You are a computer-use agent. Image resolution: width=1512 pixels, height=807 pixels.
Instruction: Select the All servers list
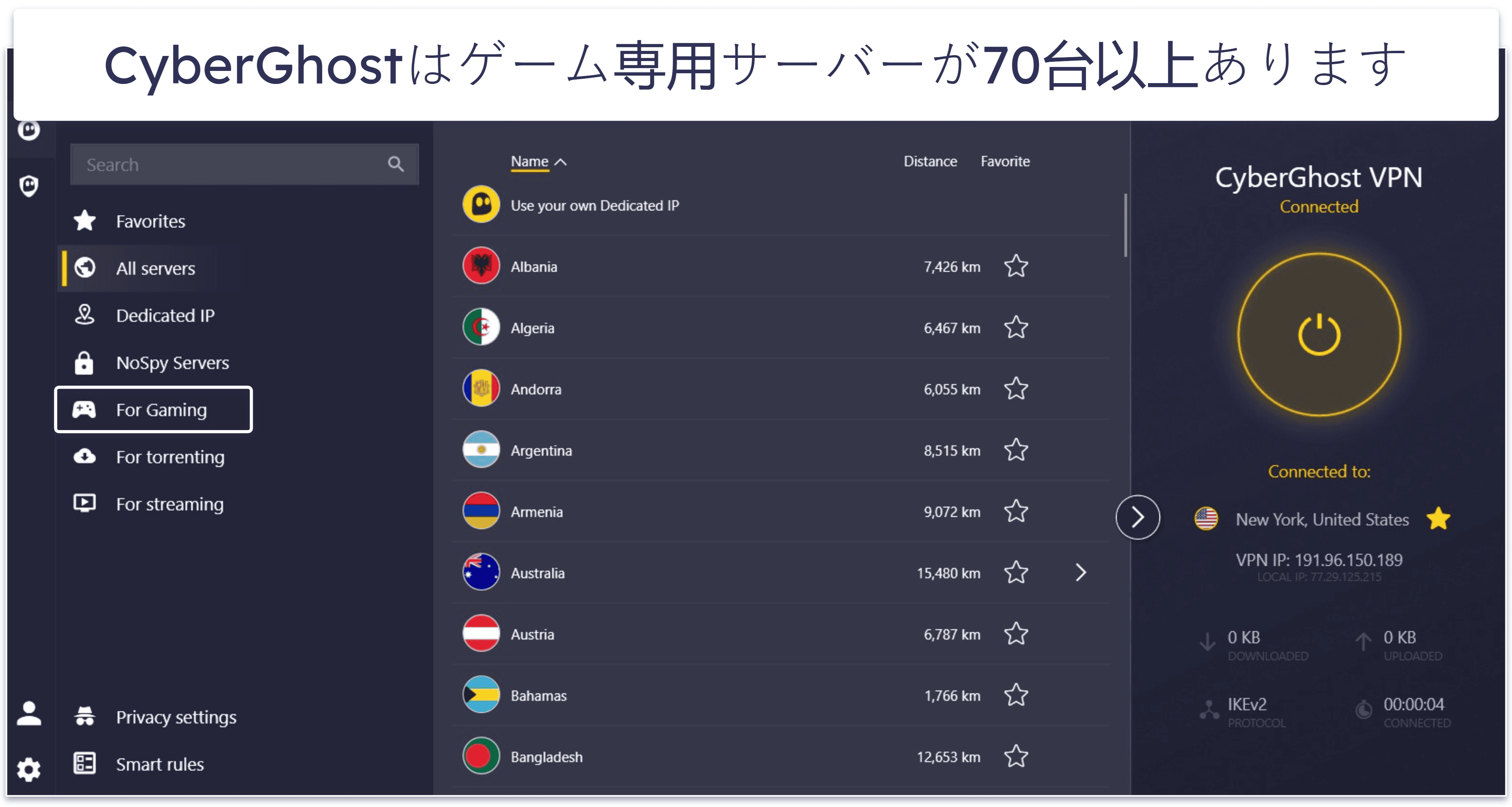point(156,268)
